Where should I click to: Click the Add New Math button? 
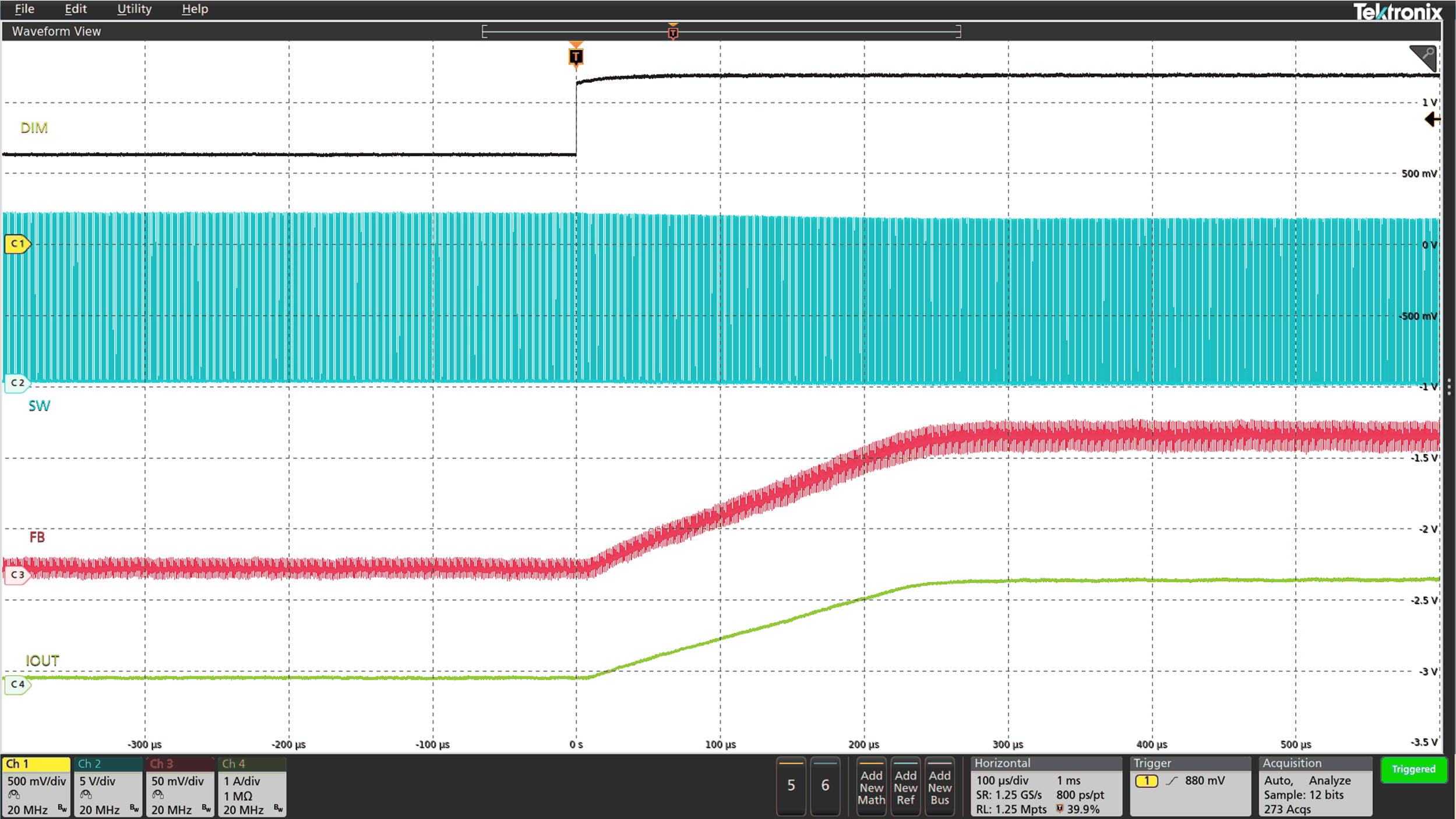pyautogui.click(x=870, y=786)
